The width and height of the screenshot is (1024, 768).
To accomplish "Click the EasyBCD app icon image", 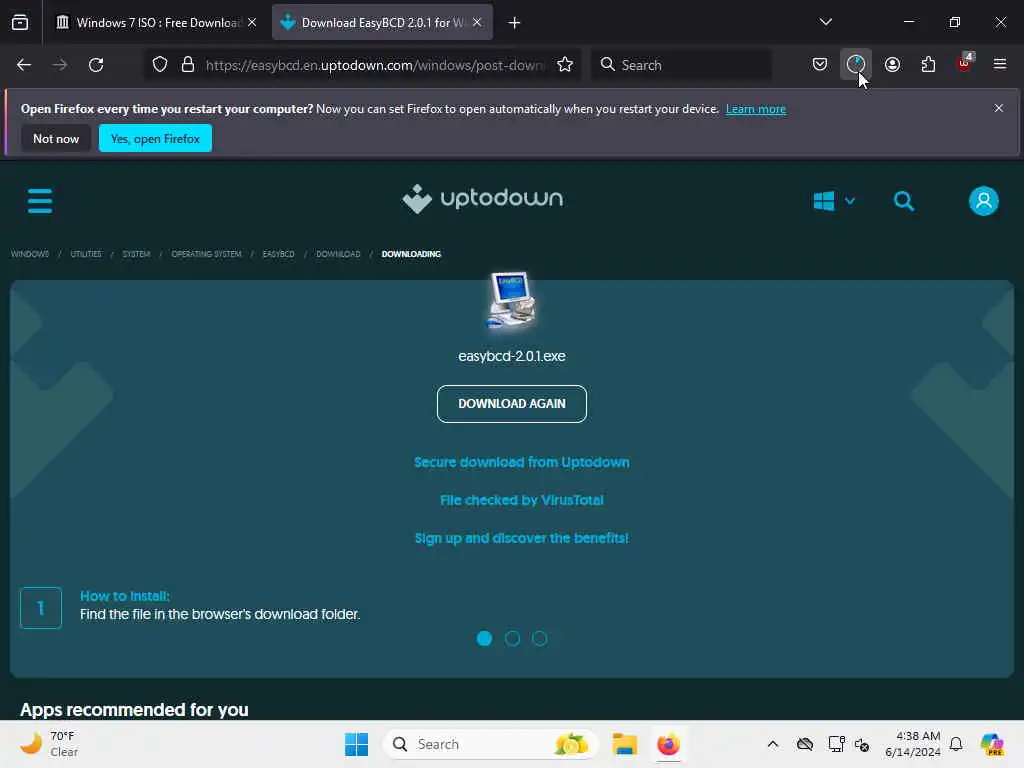I will (x=511, y=300).
